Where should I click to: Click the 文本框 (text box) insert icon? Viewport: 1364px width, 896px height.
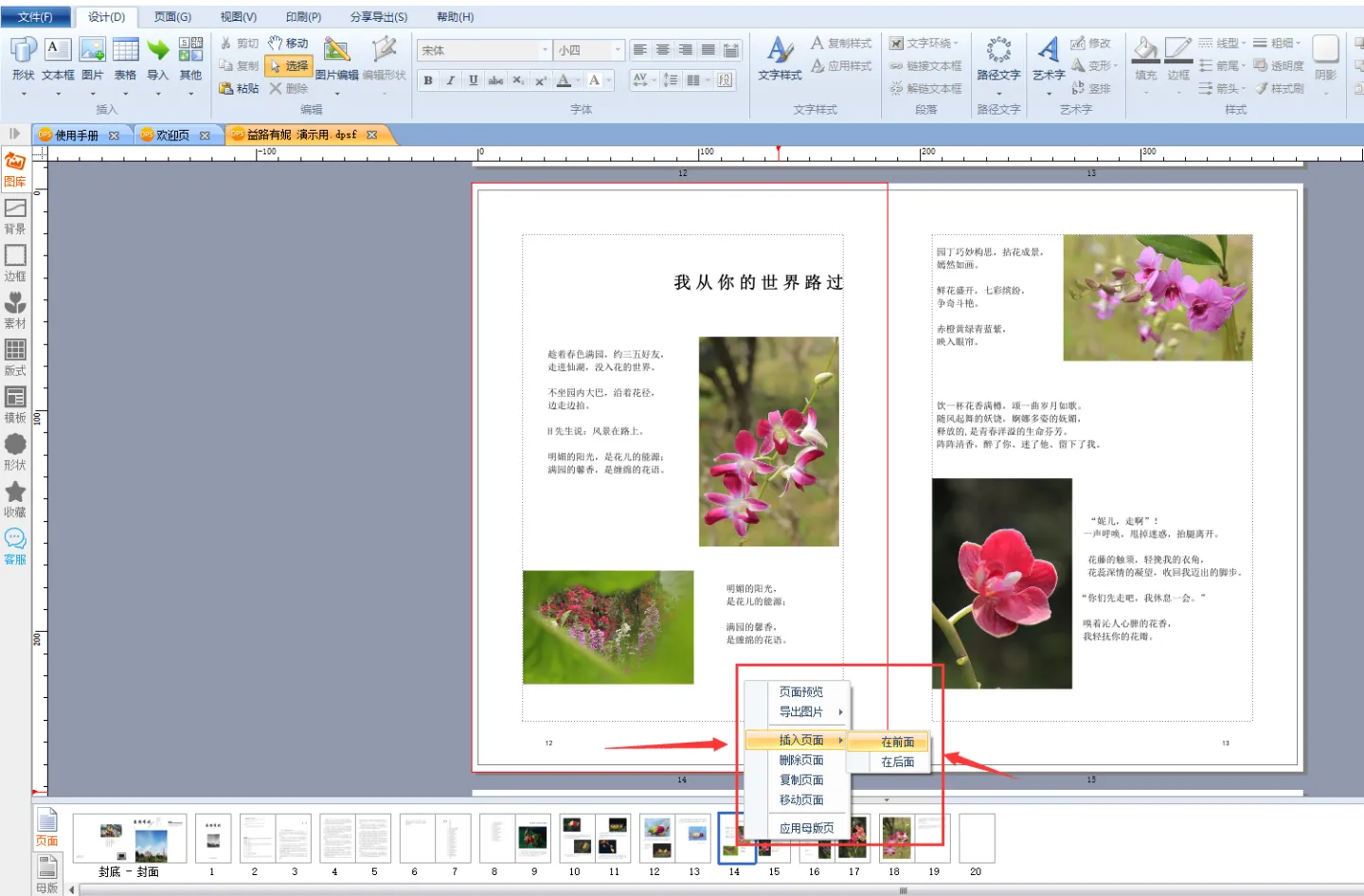(x=58, y=51)
